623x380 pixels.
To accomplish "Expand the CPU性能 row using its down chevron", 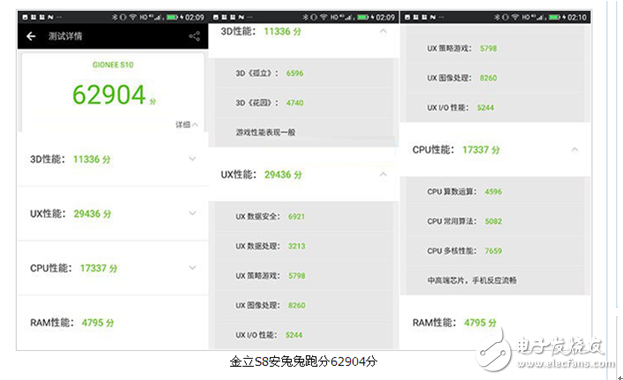I will 192,268.
